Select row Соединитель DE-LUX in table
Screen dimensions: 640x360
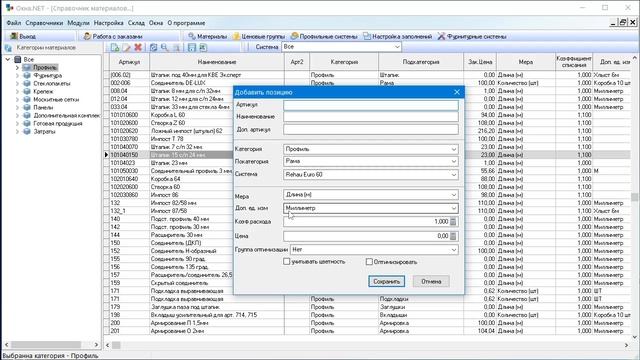(x=370, y=83)
